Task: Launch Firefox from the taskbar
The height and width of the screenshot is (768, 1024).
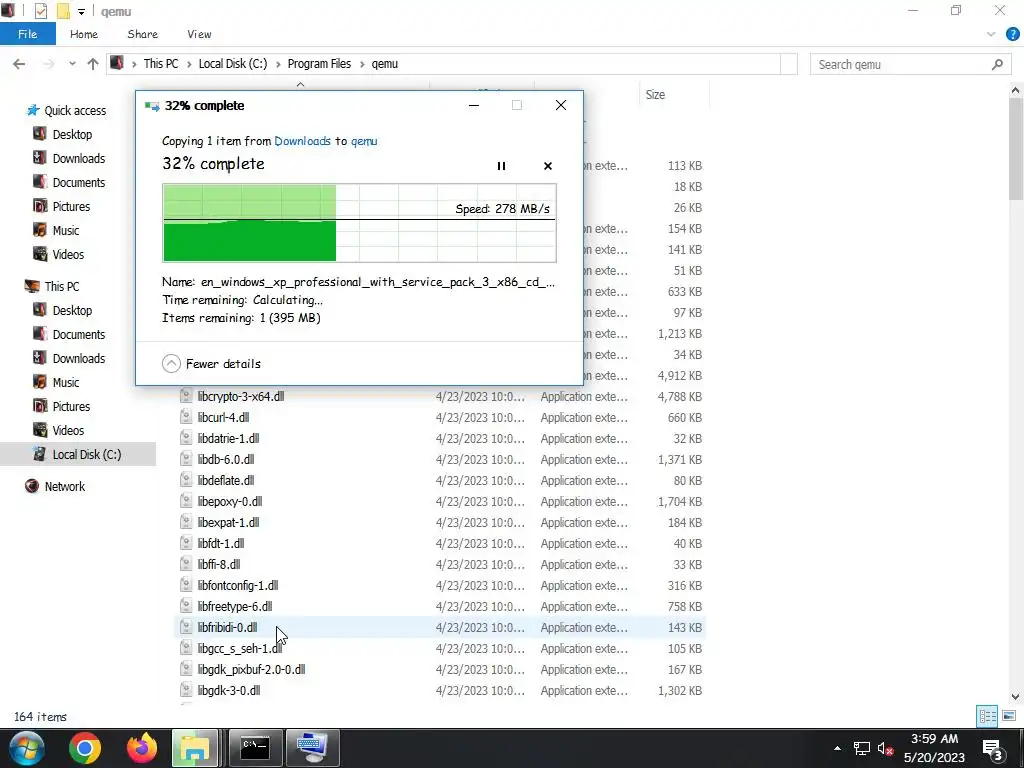Action: pyautogui.click(x=142, y=748)
